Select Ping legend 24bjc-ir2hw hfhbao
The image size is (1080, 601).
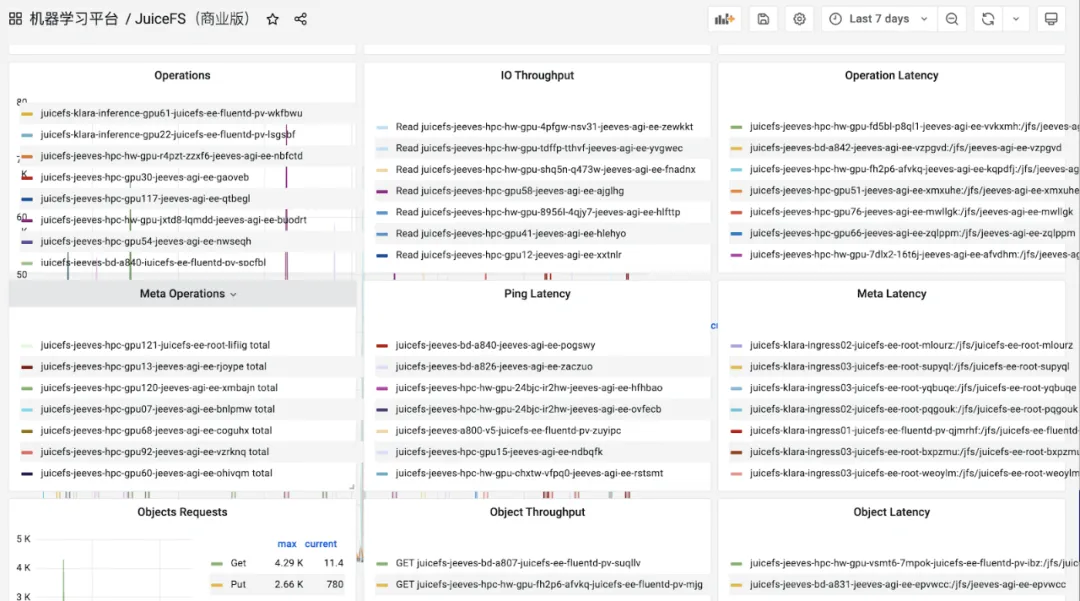coord(529,388)
